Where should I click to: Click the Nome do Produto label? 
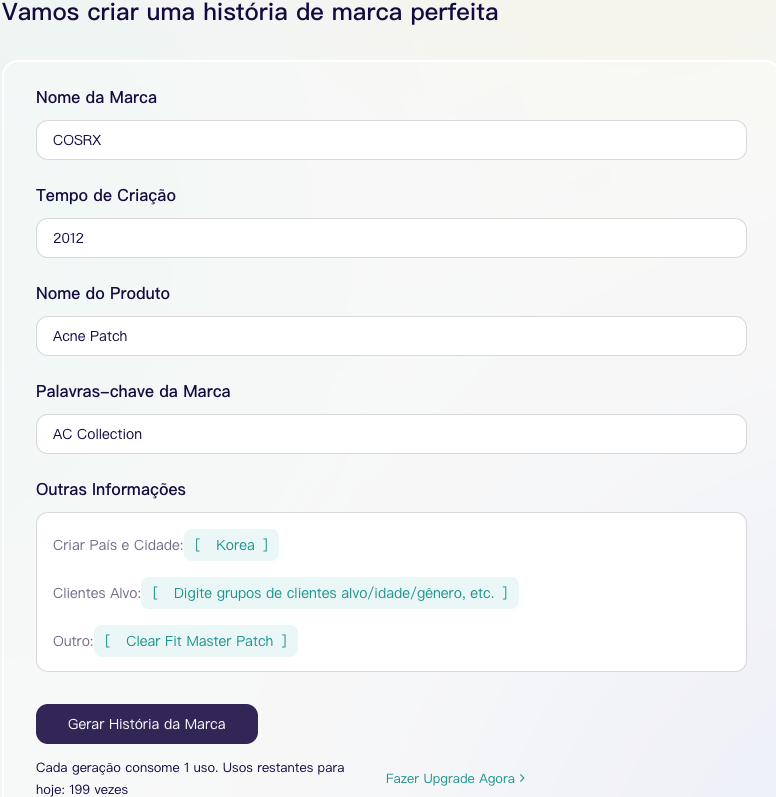point(103,293)
